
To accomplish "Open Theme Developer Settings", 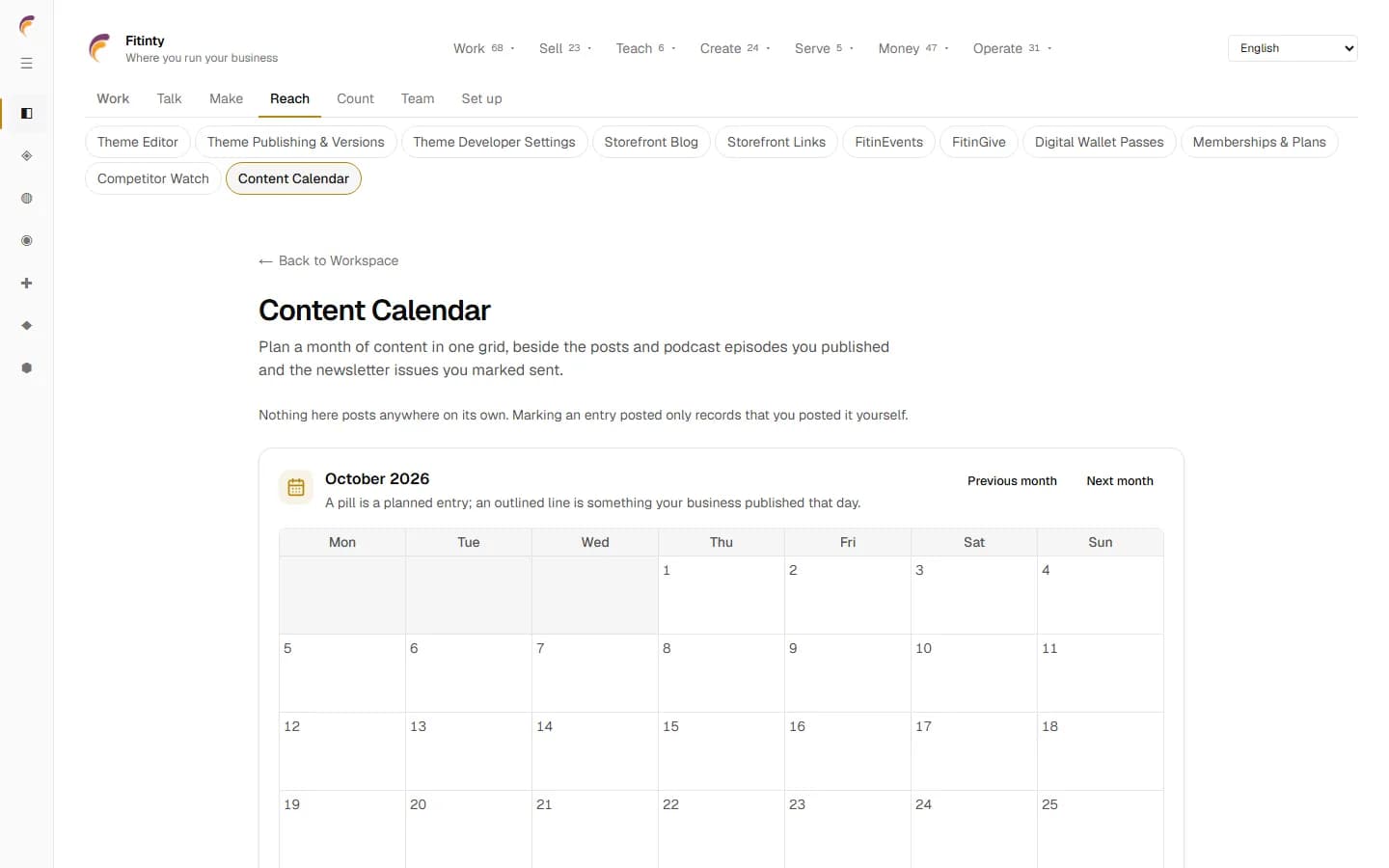I will (494, 142).
